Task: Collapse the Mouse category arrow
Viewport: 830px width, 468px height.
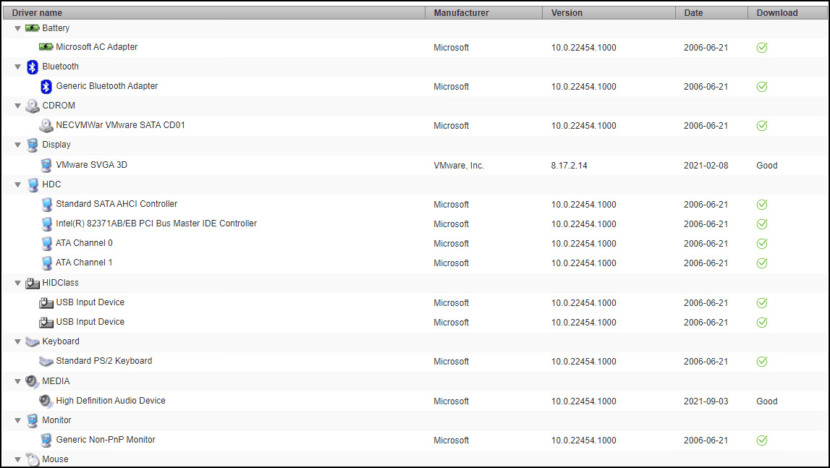Action: 17,460
